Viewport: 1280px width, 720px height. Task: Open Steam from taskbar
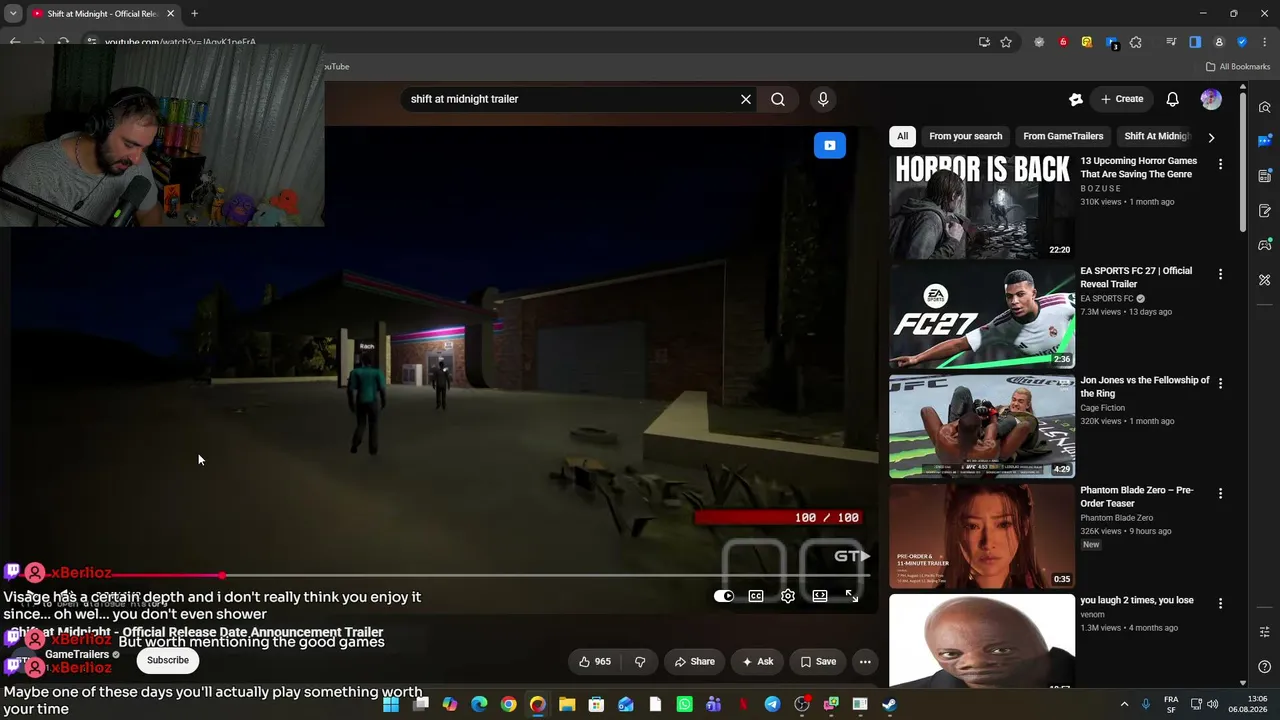coord(889,704)
